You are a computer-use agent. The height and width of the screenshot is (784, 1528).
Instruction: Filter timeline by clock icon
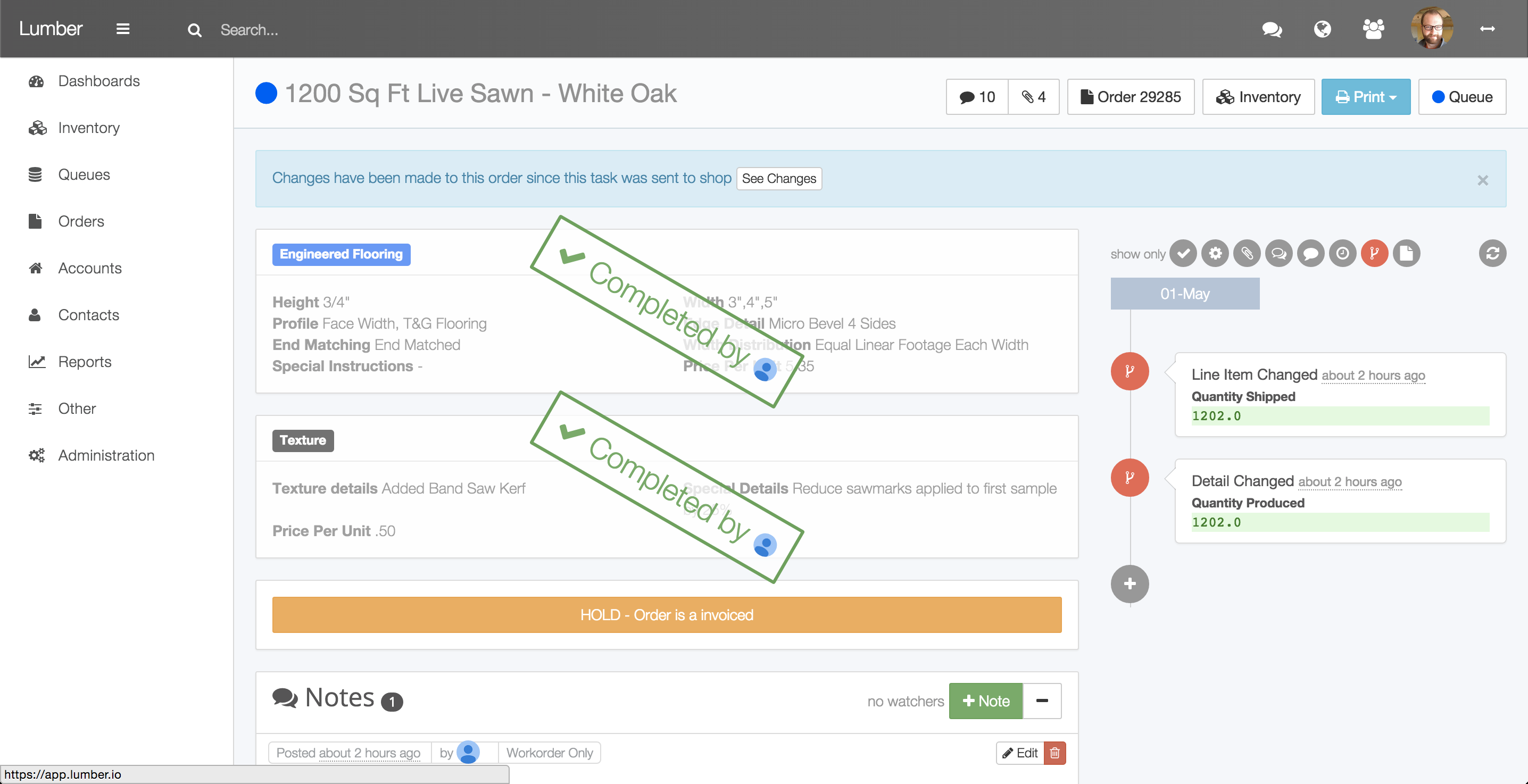click(1343, 254)
